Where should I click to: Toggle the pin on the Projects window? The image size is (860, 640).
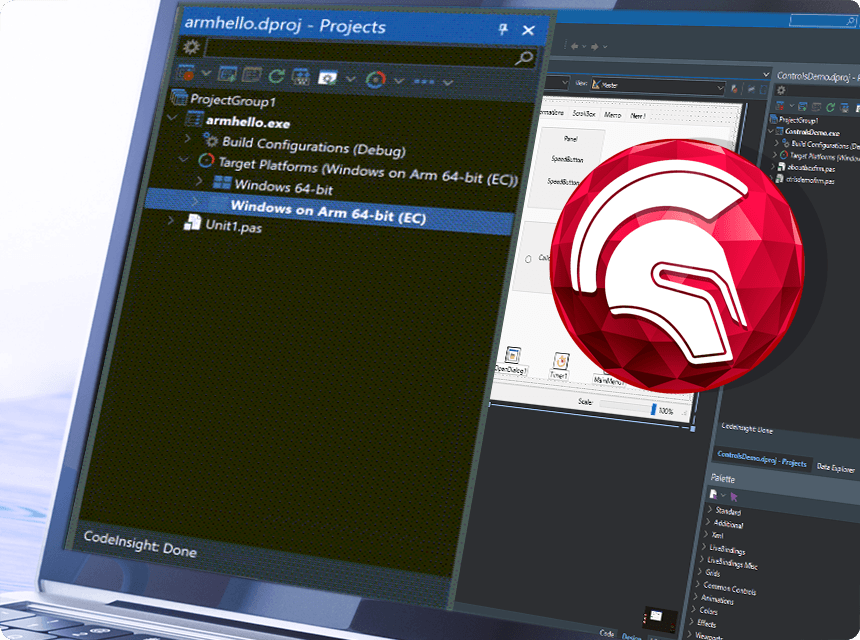[x=502, y=30]
